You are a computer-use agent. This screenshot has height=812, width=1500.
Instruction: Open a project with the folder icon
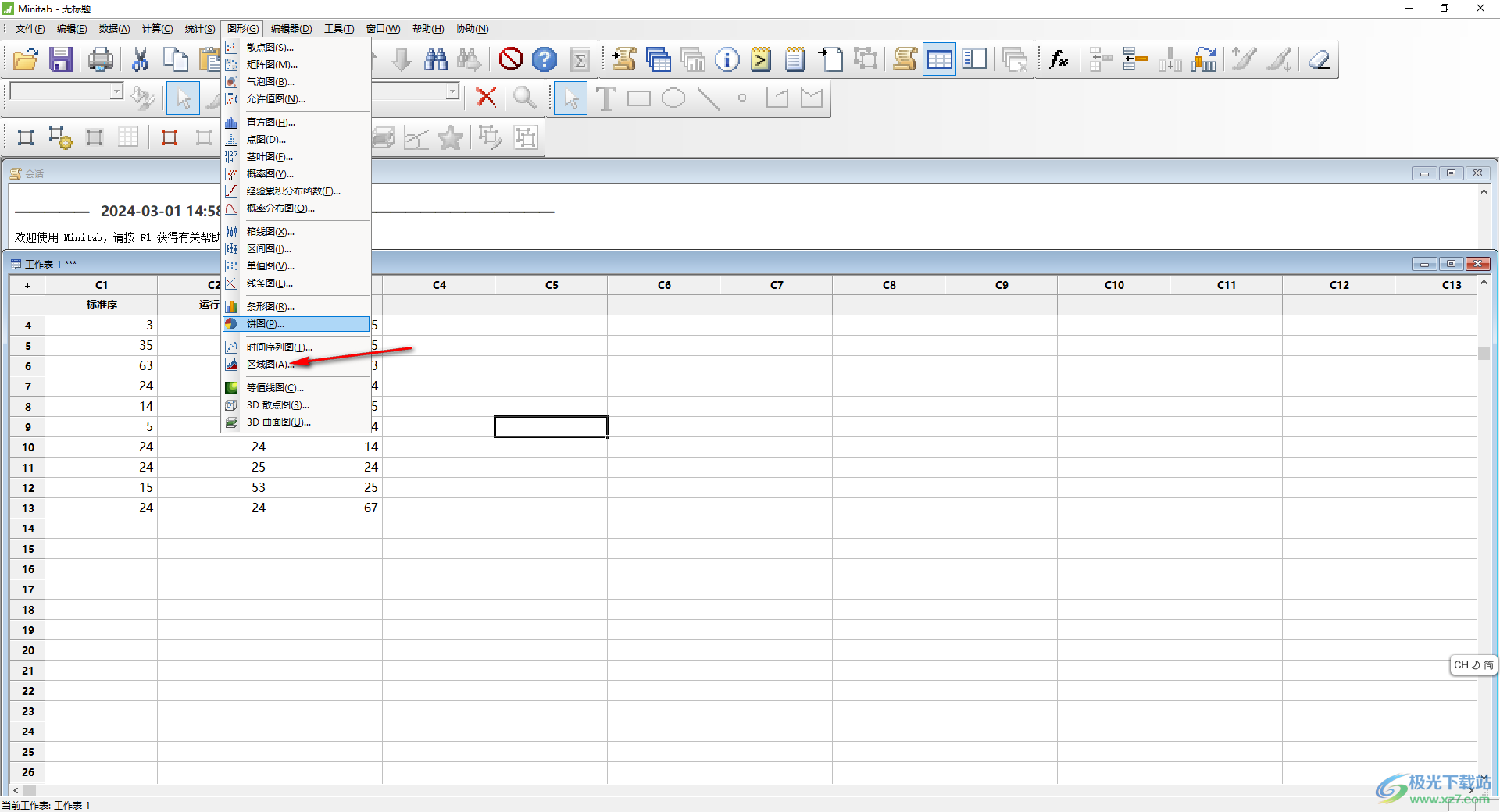click(x=26, y=59)
